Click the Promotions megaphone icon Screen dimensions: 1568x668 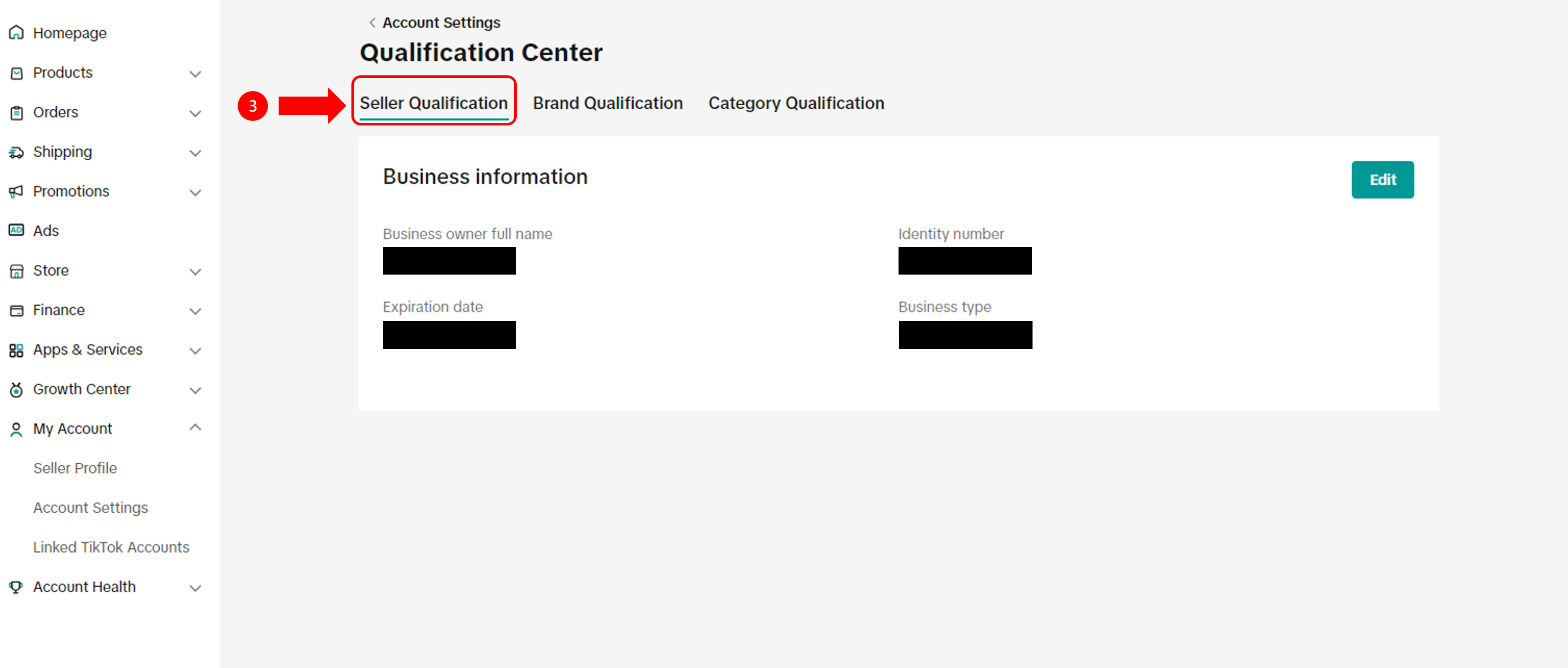coord(17,192)
